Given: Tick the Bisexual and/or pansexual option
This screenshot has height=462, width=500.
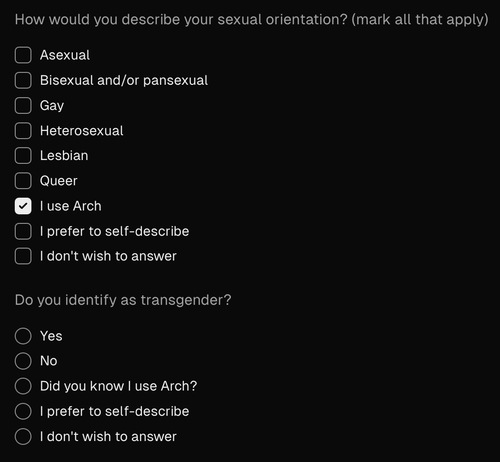Looking at the screenshot, I should [23, 80].
